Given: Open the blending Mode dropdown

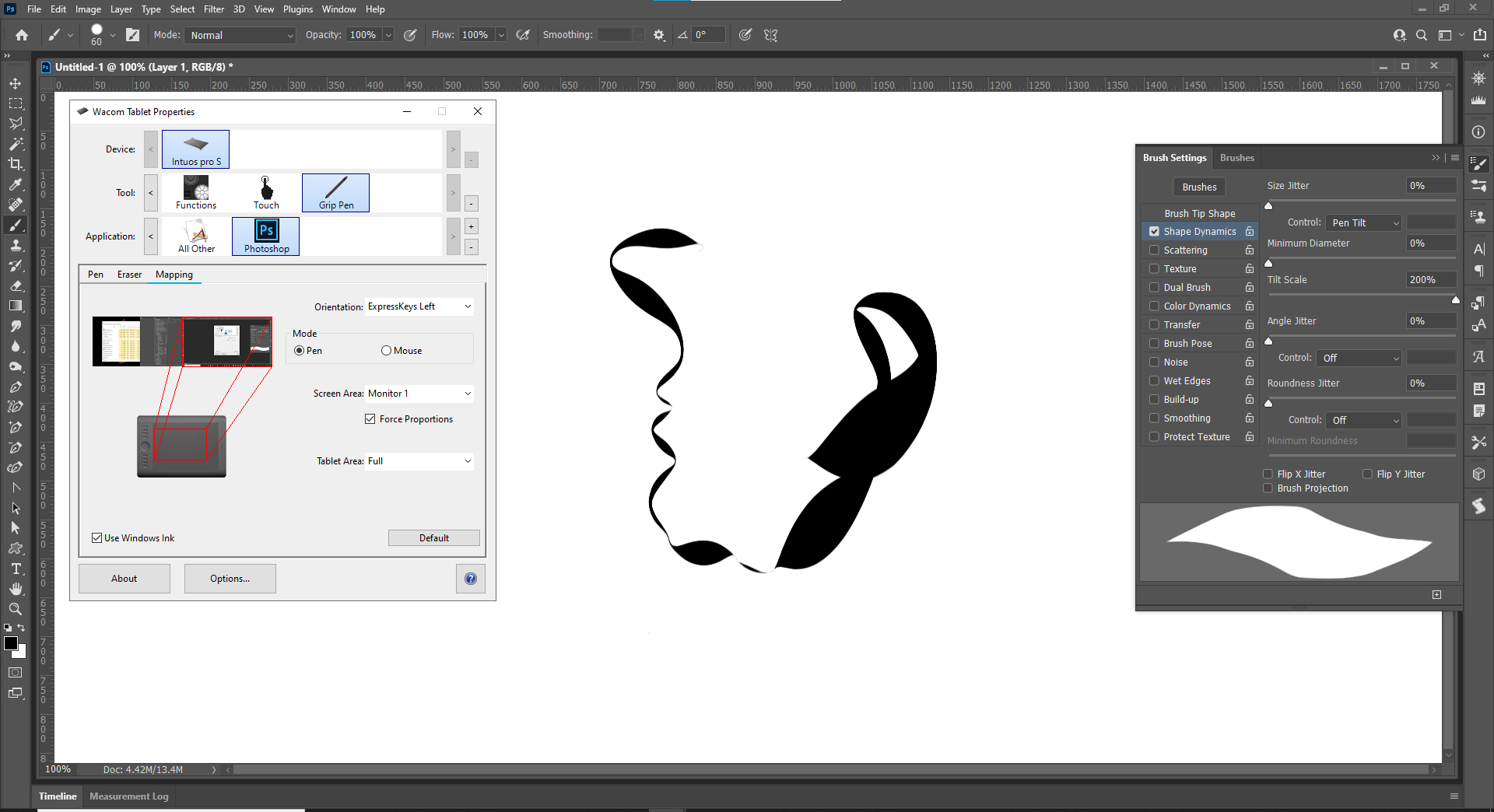Looking at the screenshot, I should point(240,35).
